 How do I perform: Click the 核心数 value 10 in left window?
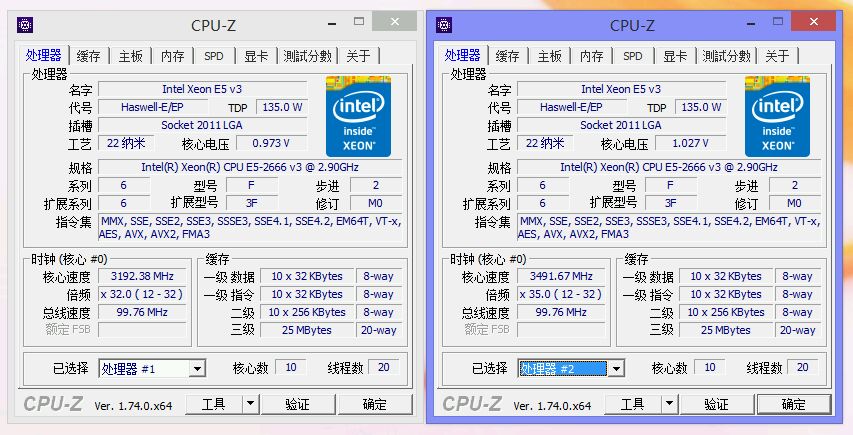point(291,368)
